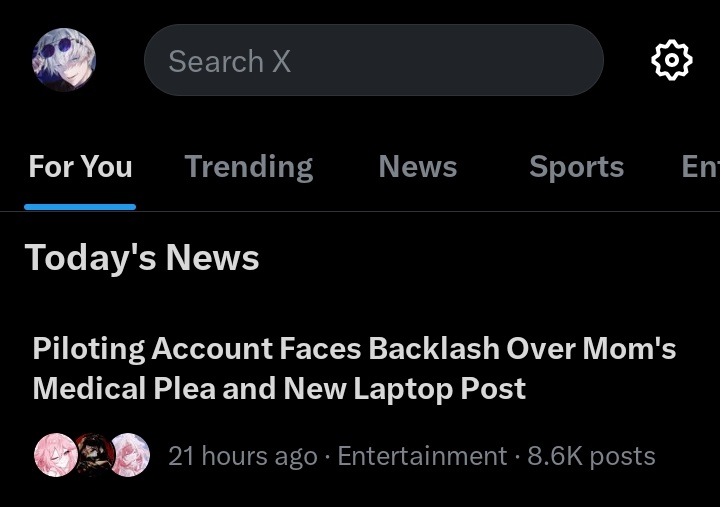Select the Sports tab

point(577,167)
